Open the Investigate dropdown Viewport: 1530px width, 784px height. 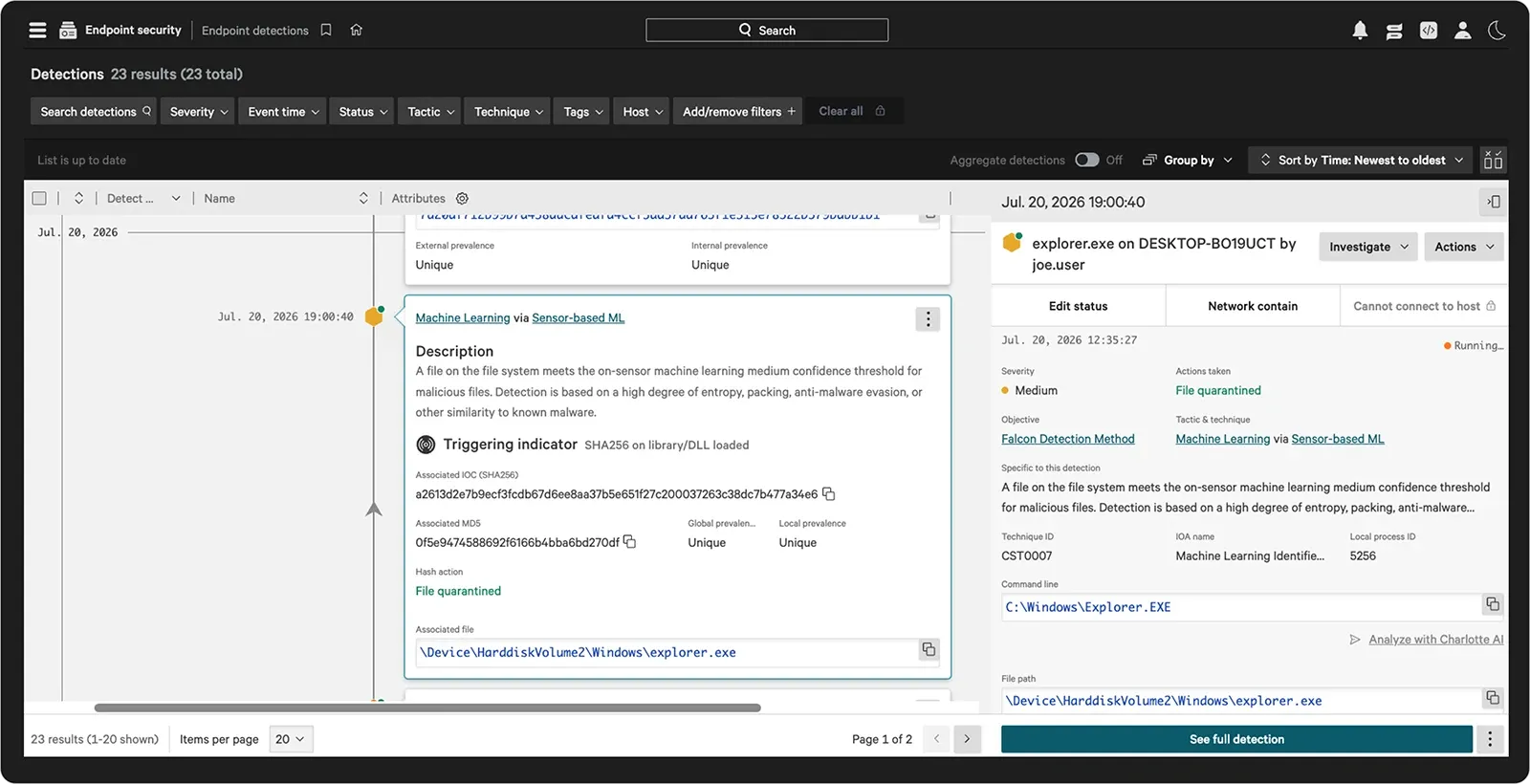tap(1368, 247)
